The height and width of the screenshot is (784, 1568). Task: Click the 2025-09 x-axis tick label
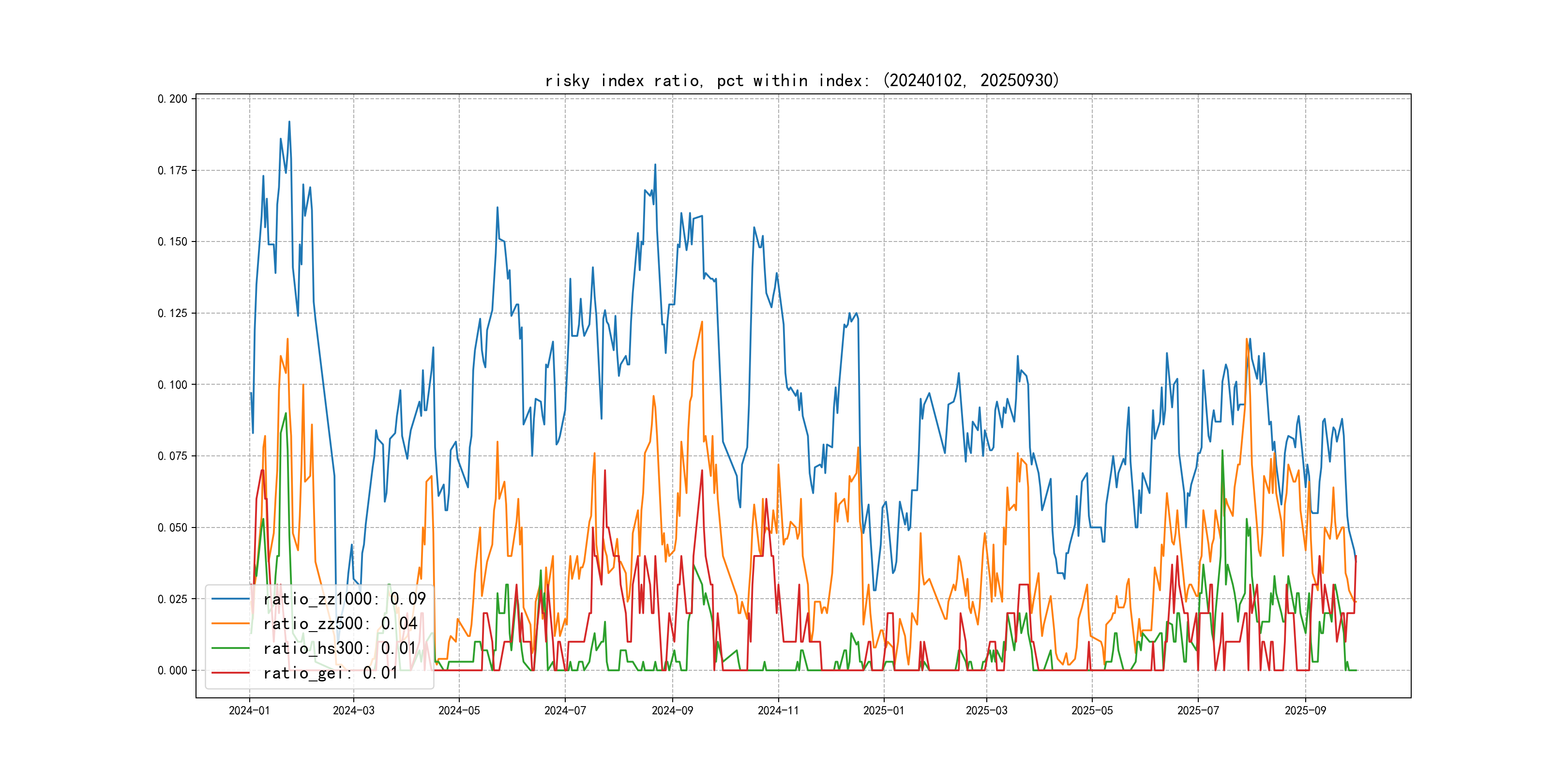1305,711
